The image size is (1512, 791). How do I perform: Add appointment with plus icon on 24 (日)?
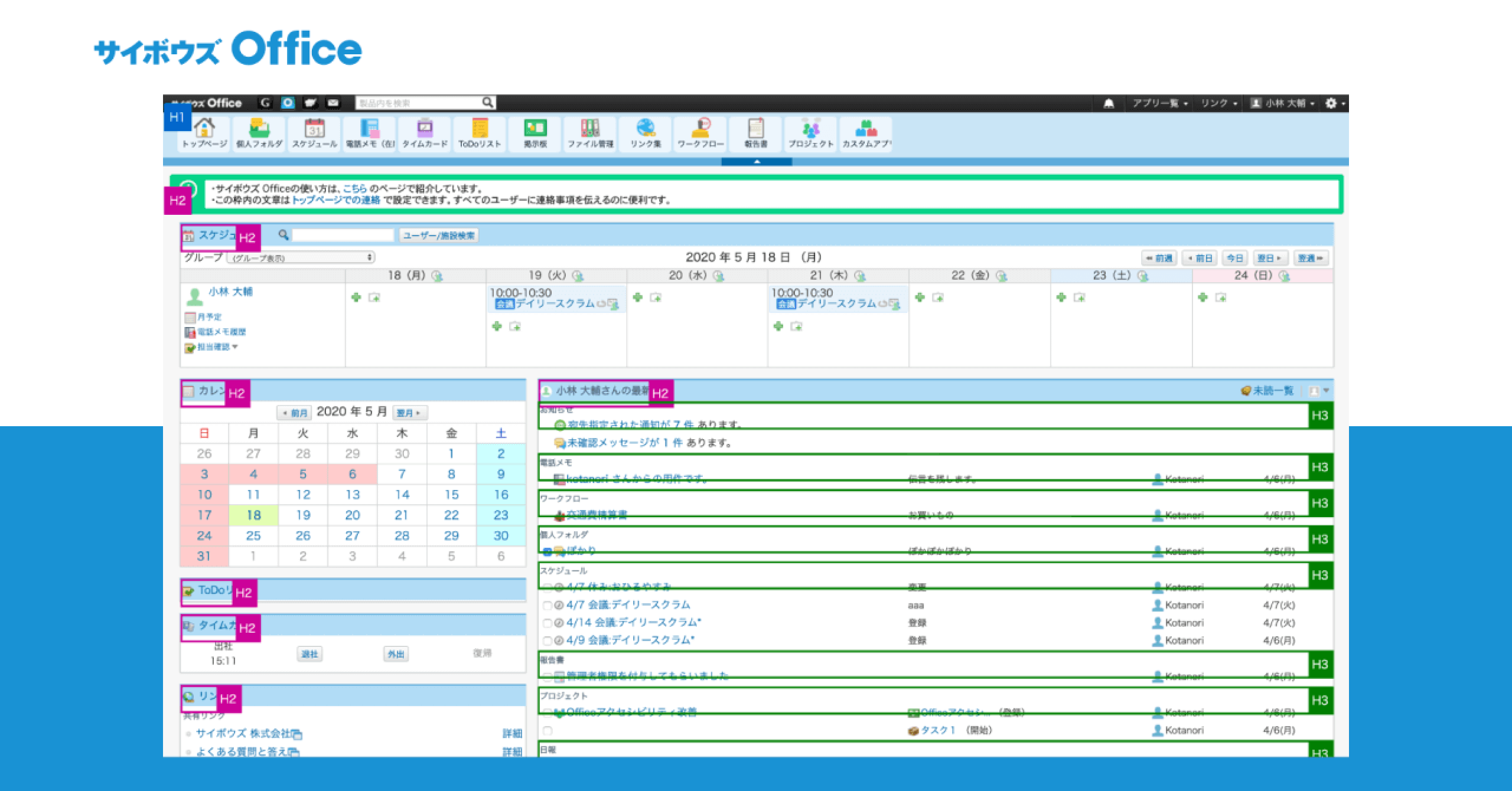pyautogui.click(x=1203, y=298)
